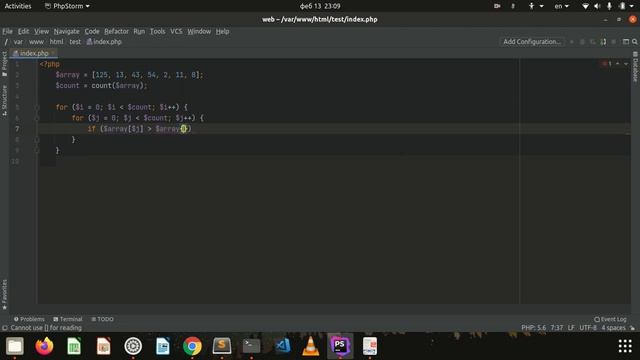The height and width of the screenshot is (360, 640).
Task: Open the en keyboard layout dropdown
Action: click(561, 6)
